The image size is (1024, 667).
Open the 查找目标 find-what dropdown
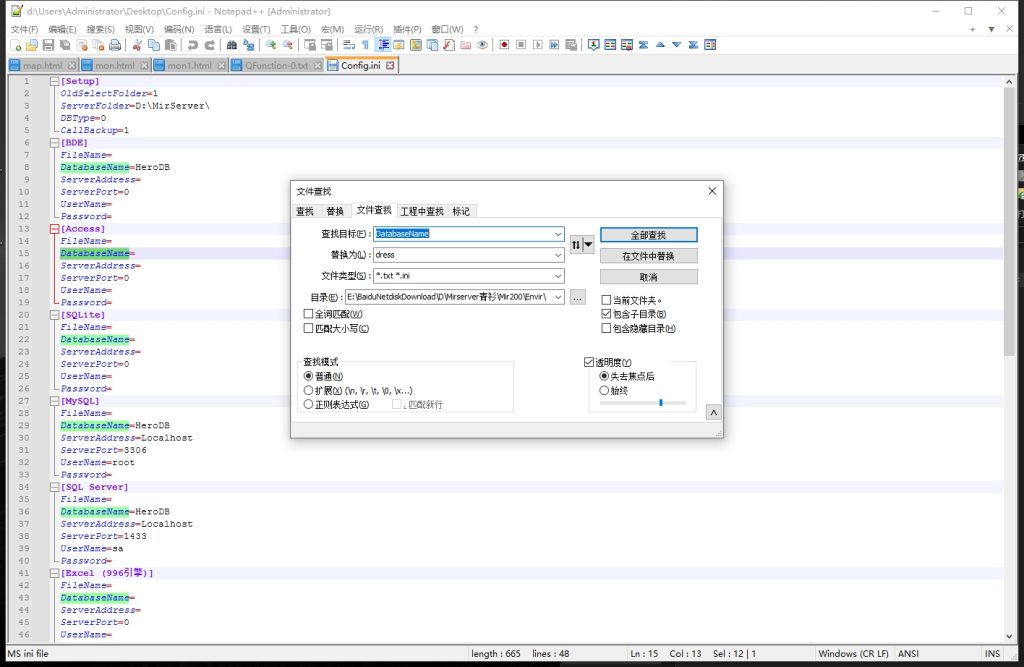pyautogui.click(x=558, y=234)
